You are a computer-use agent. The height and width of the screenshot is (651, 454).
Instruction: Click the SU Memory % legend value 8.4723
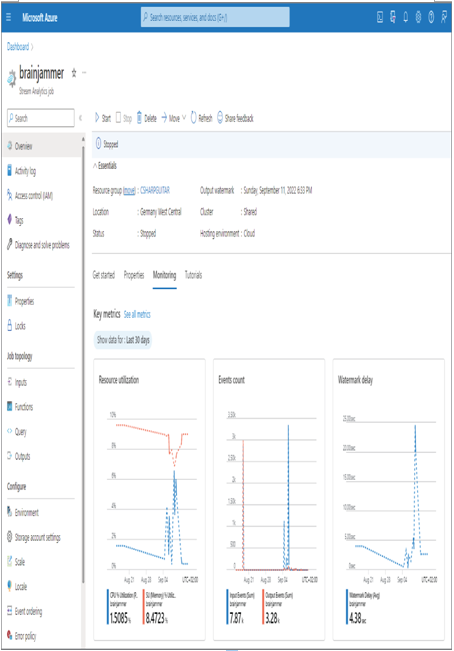(157, 618)
